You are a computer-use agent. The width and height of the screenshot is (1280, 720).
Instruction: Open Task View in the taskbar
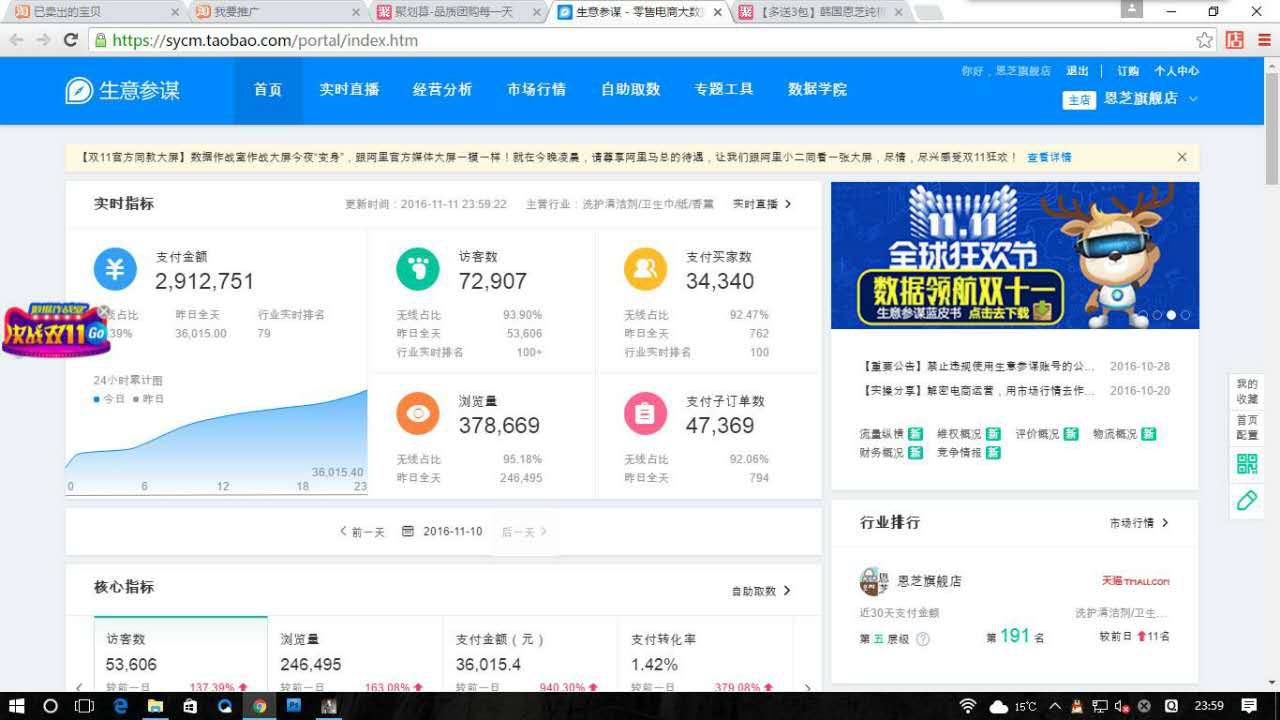click(x=85, y=706)
